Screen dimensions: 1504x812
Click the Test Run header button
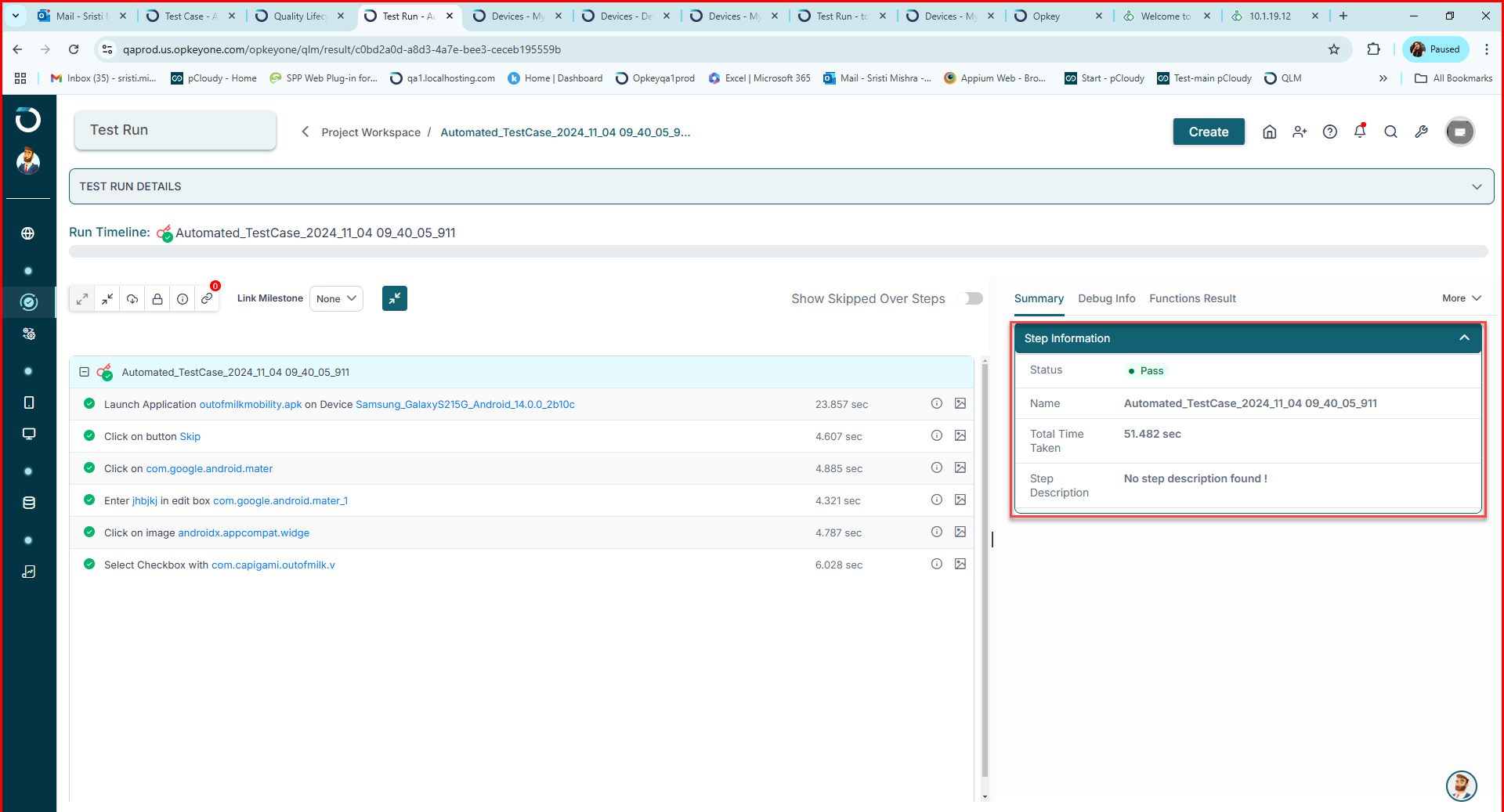175,130
